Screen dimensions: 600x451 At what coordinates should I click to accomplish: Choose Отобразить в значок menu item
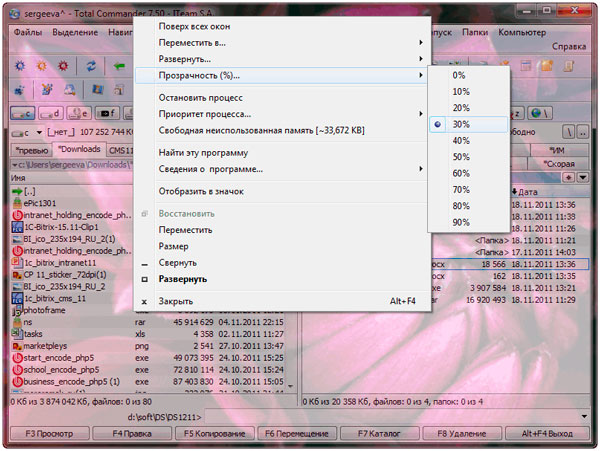pyautogui.click(x=282, y=191)
